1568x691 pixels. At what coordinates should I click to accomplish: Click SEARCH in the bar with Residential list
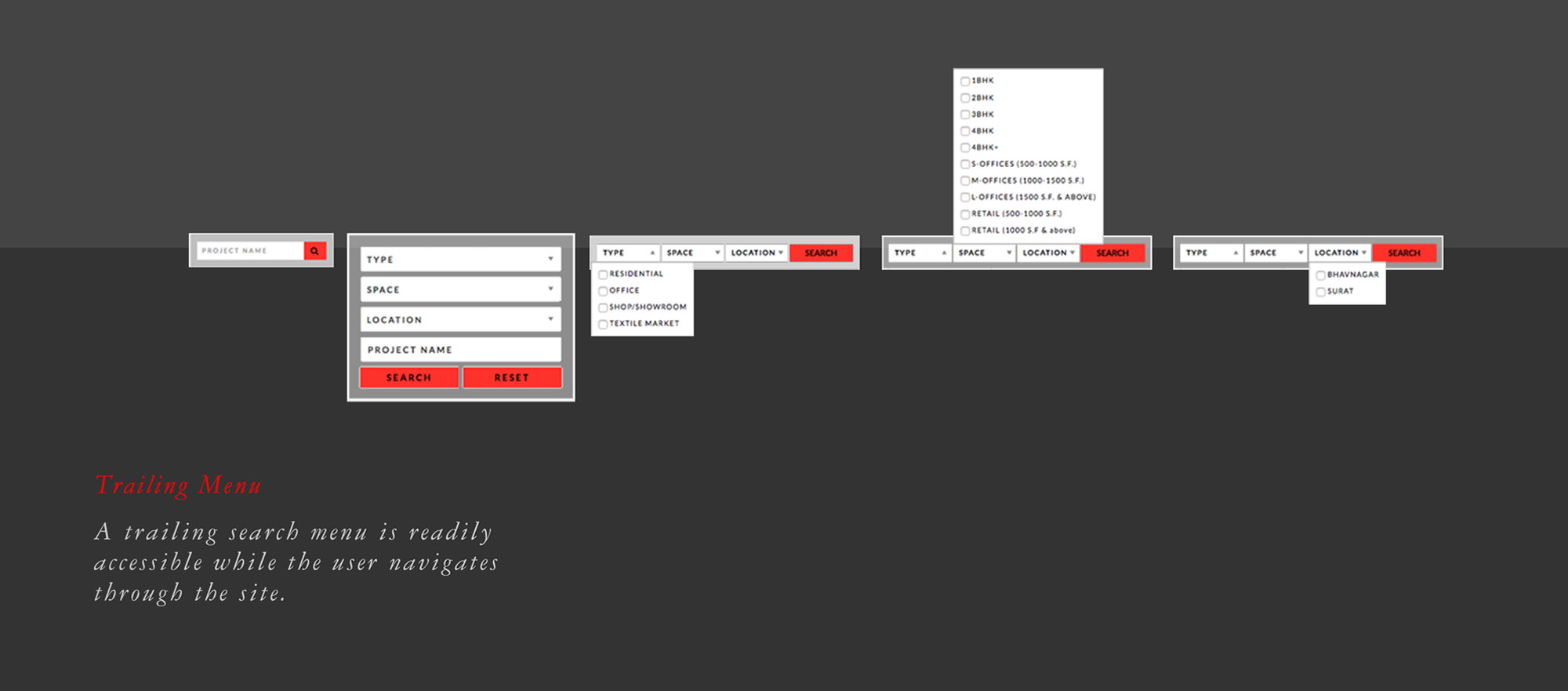[x=821, y=253]
